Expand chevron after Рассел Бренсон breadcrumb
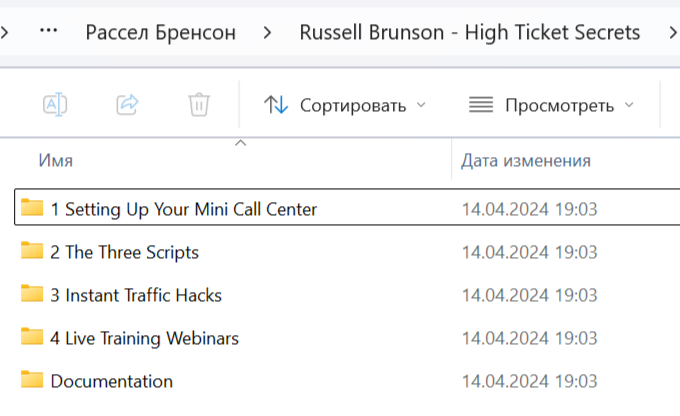 (x=268, y=33)
